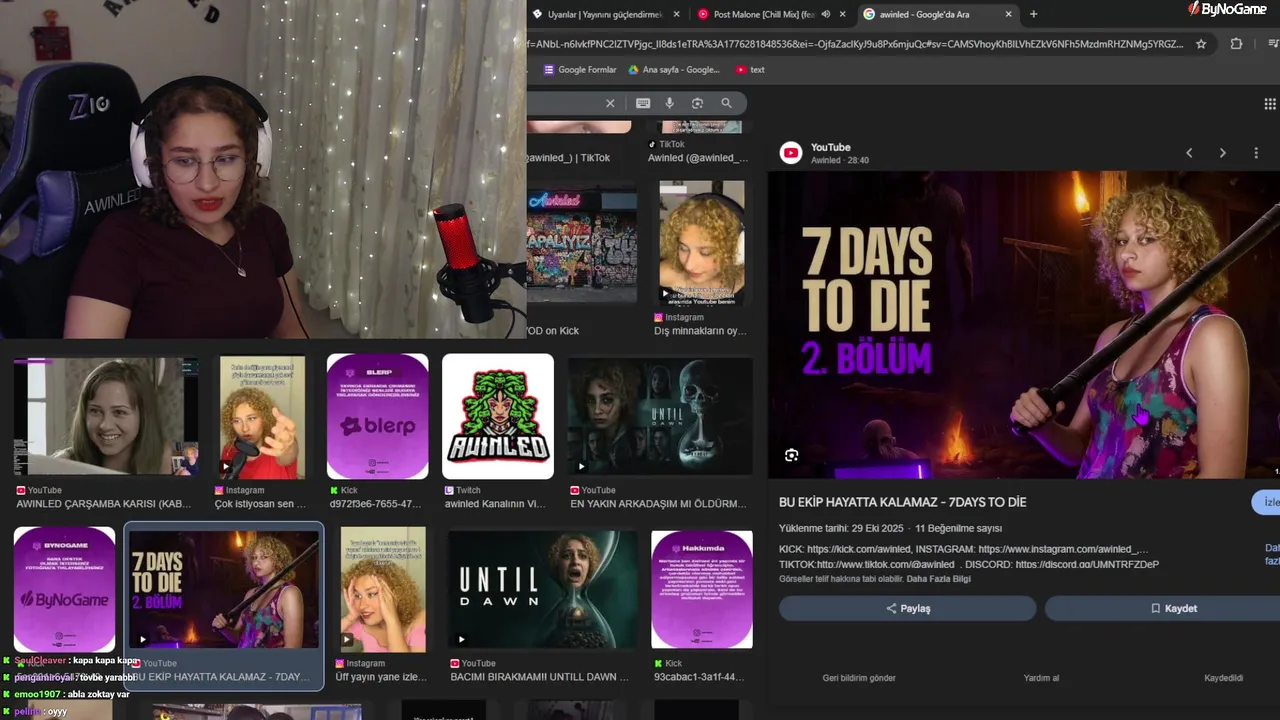Screen dimensions: 1280x720
Task: Open the Hakkımda Kick thumbnail
Action: pos(702,590)
